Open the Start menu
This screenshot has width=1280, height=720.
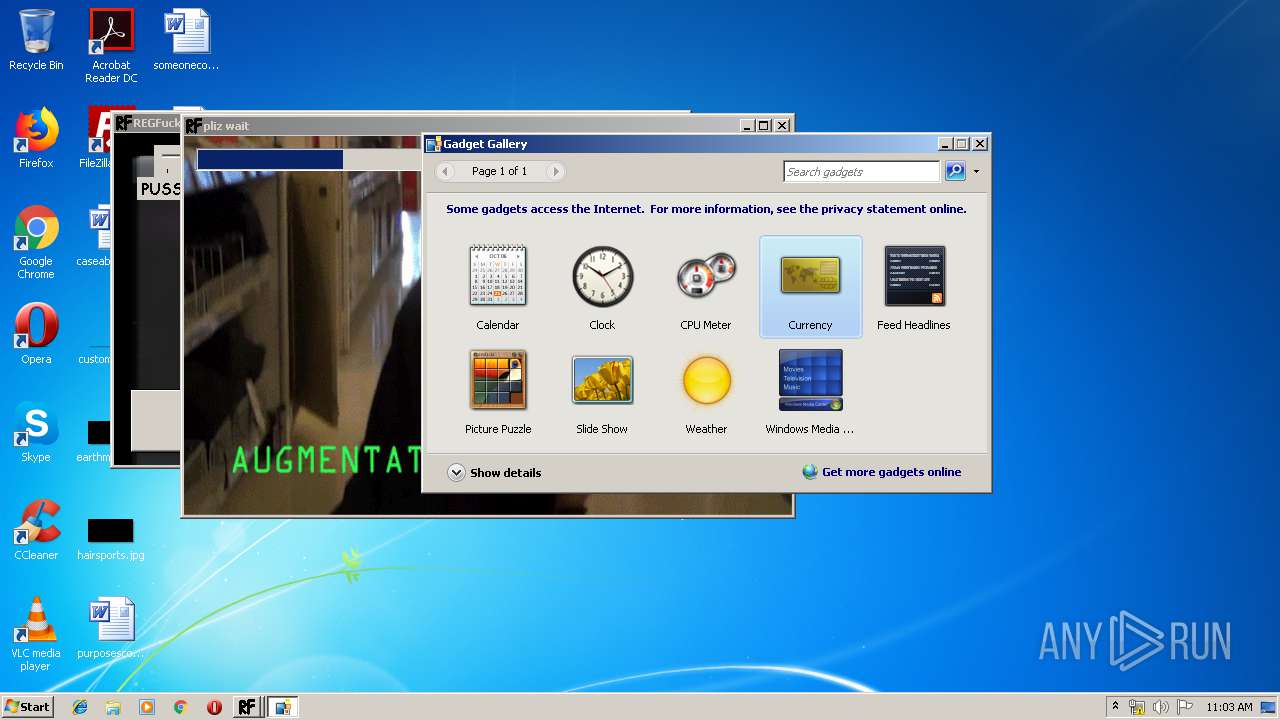click(x=28, y=706)
